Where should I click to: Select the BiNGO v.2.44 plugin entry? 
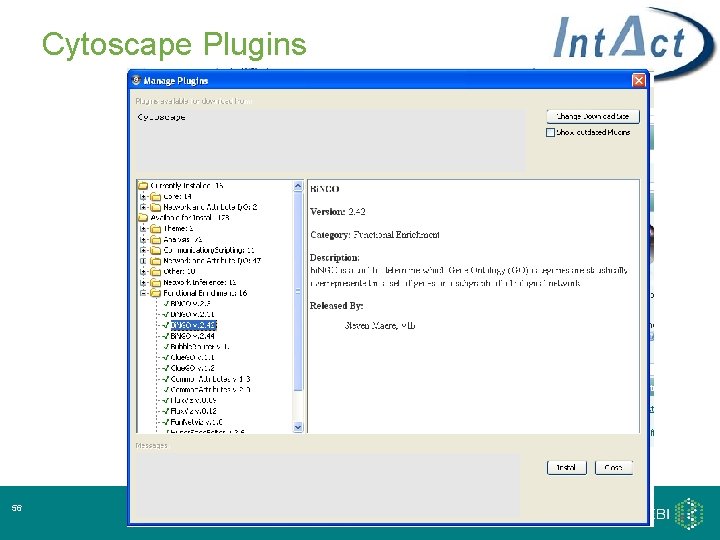pos(192,336)
